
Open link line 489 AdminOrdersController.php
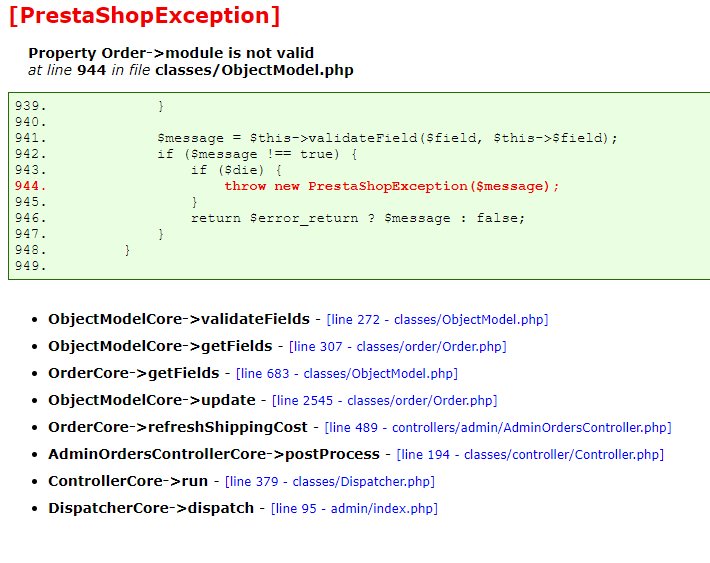(498, 428)
